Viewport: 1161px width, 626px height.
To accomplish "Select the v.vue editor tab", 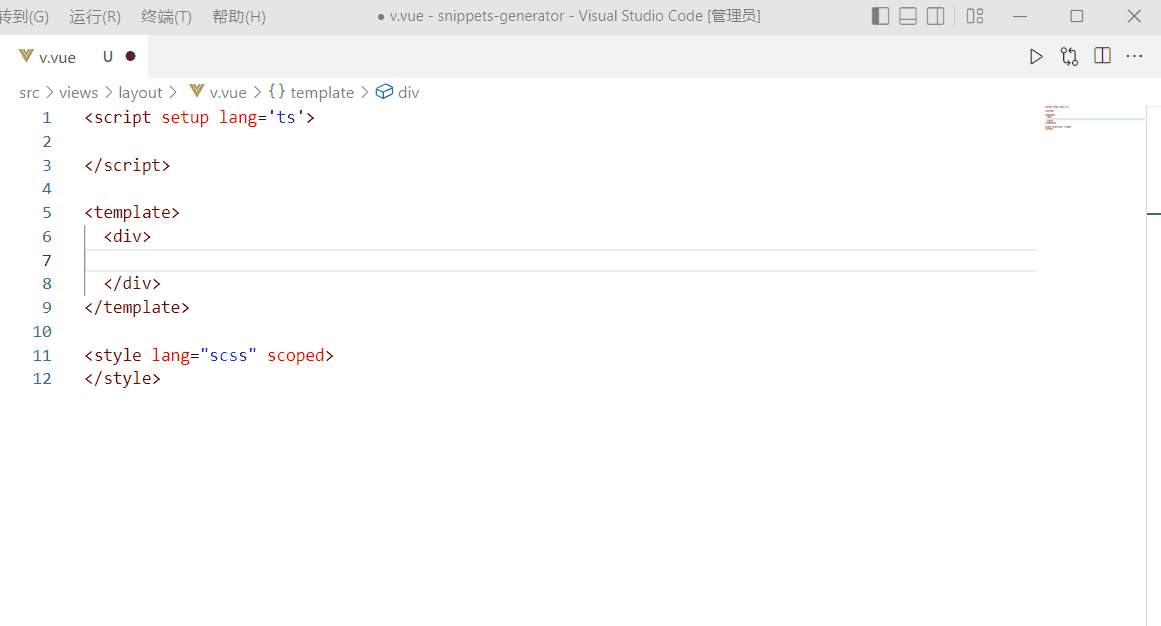I will tap(74, 56).
